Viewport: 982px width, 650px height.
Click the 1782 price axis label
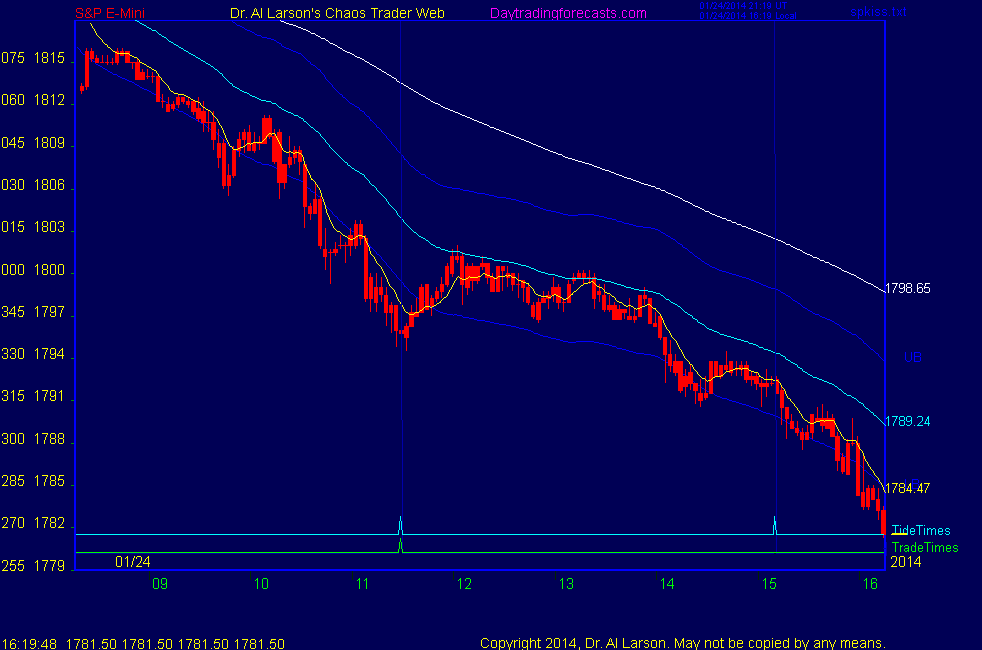49,523
